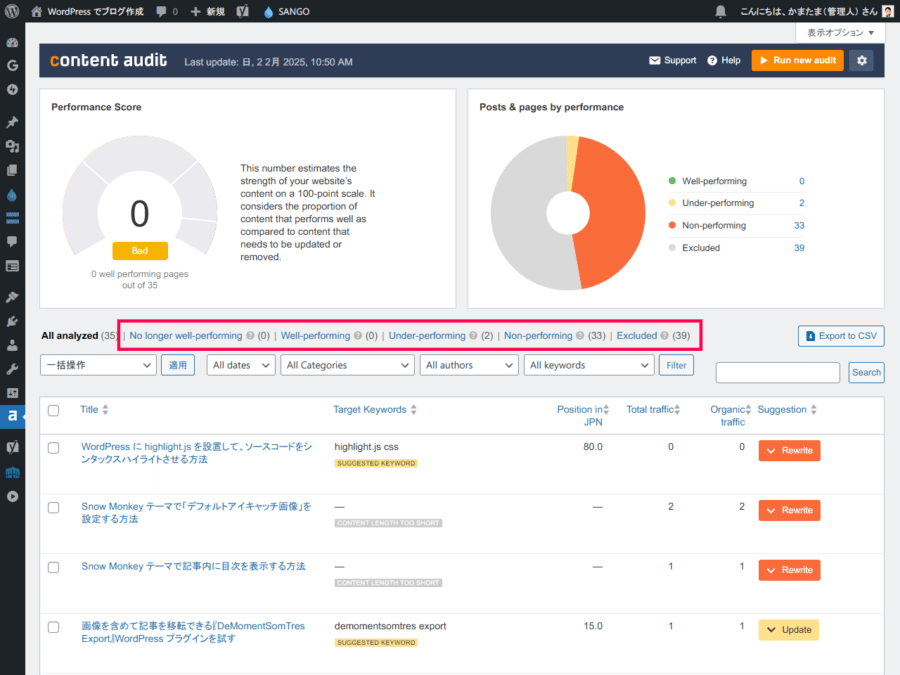
Task: Select the No longer well-performing filter
Action: [185, 336]
